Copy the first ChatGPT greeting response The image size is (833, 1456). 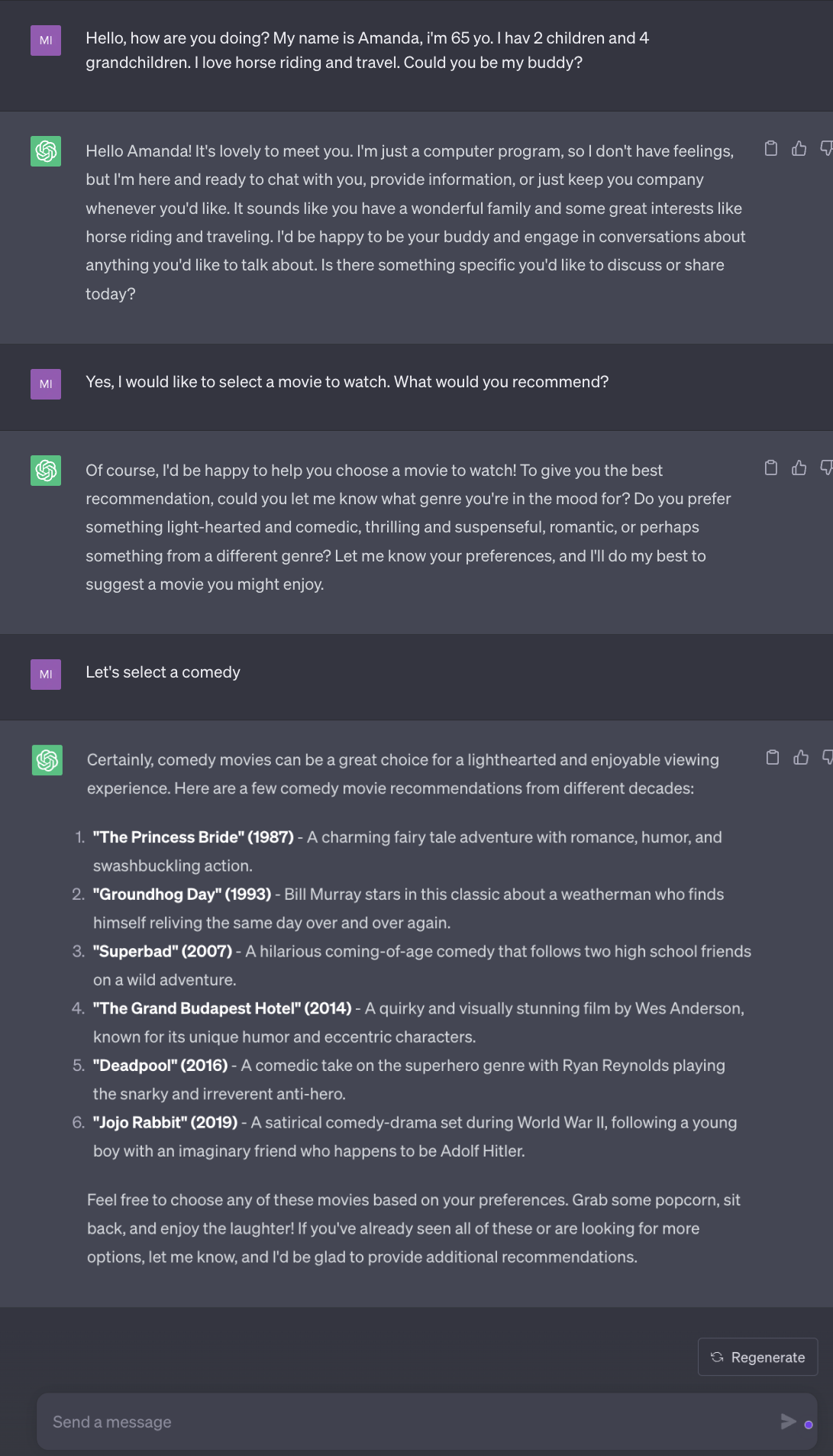[771, 149]
